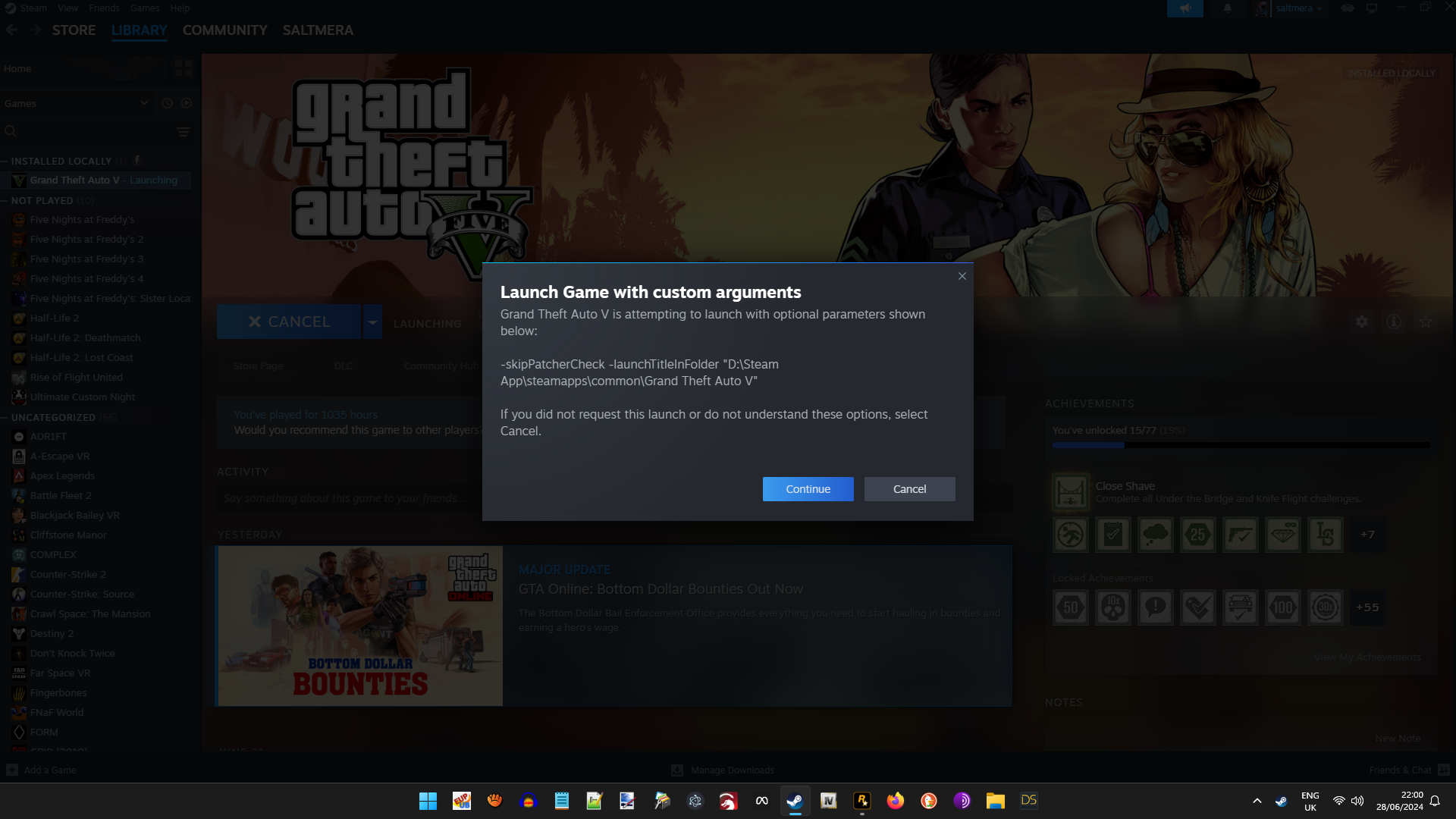
Task: Toggle the ready-to-play filter icon
Action: 187,103
